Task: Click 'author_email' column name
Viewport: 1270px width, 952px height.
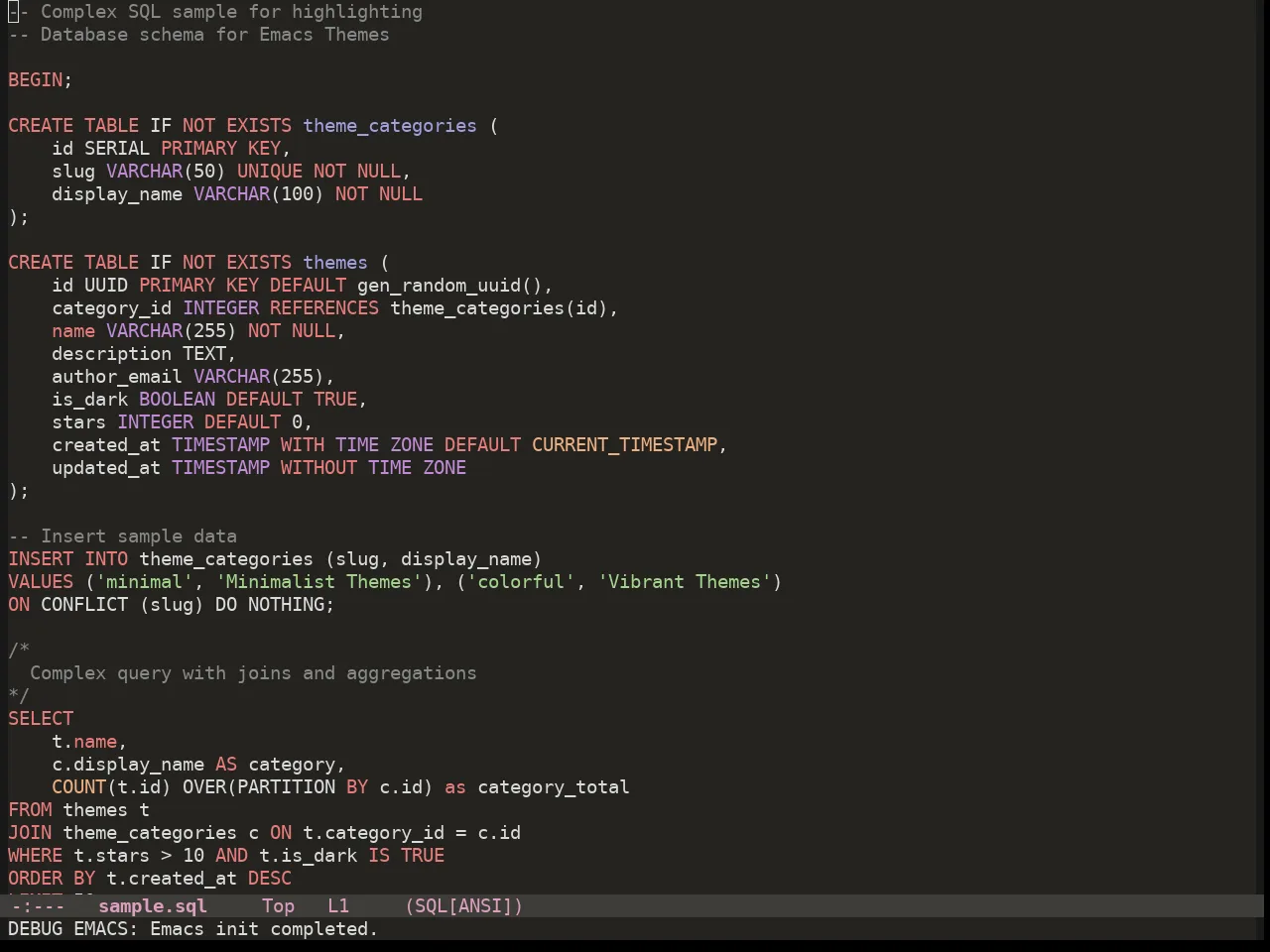Action: [x=117, y=377]
